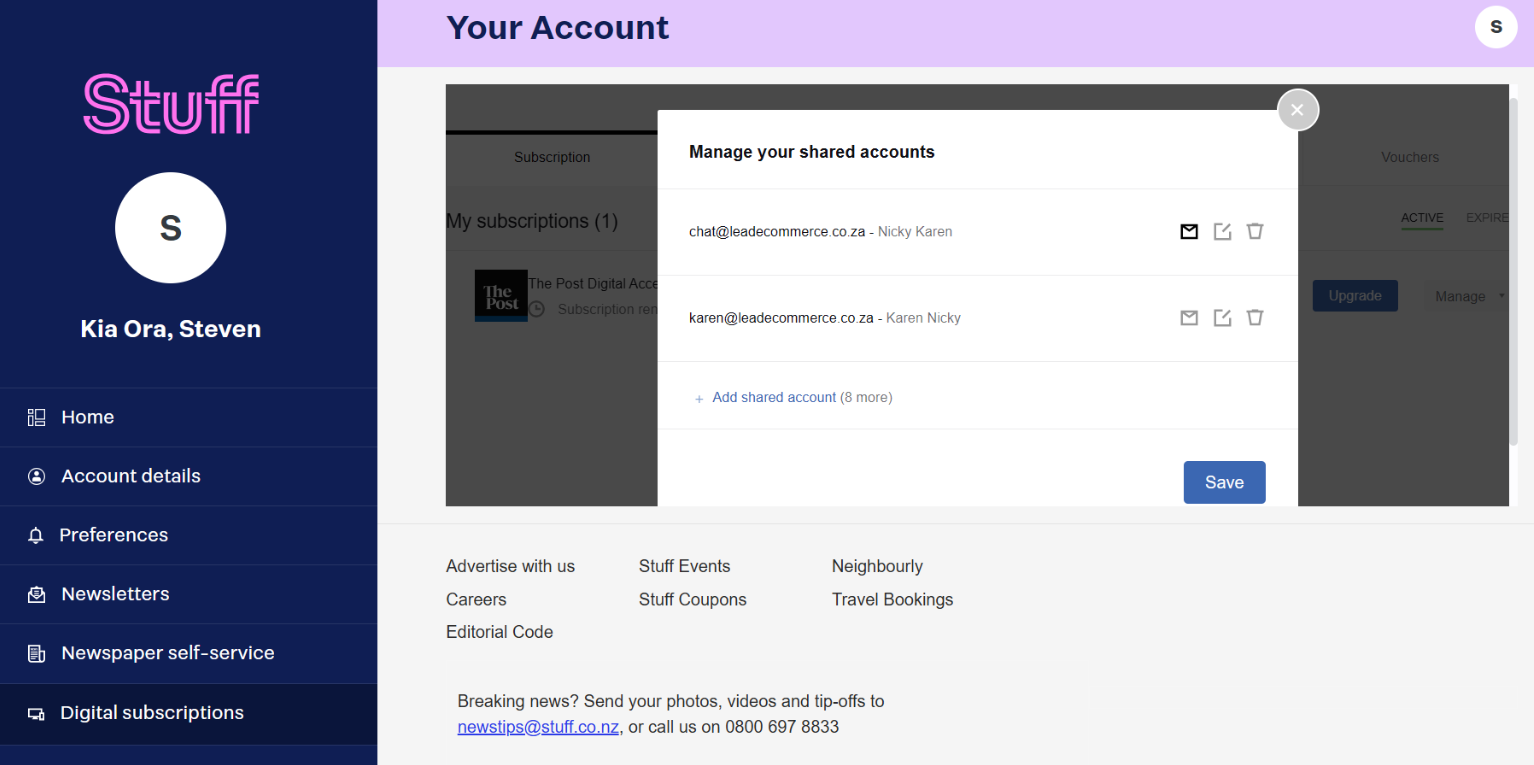Click the Preferences bell icon
The height and width of the screenshot is (765, 1534).
[x=36, y=535]
